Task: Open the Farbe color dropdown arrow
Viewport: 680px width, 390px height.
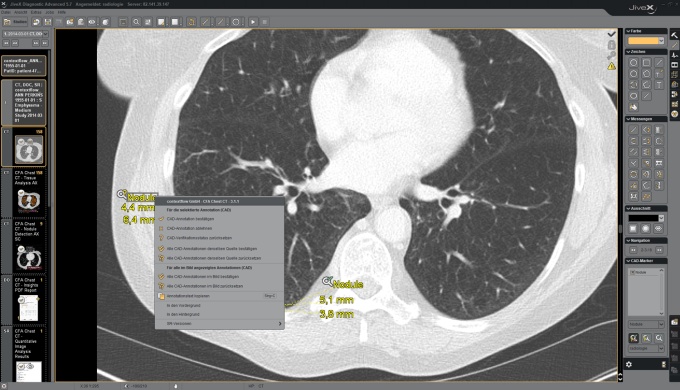Action: [661, 41]
